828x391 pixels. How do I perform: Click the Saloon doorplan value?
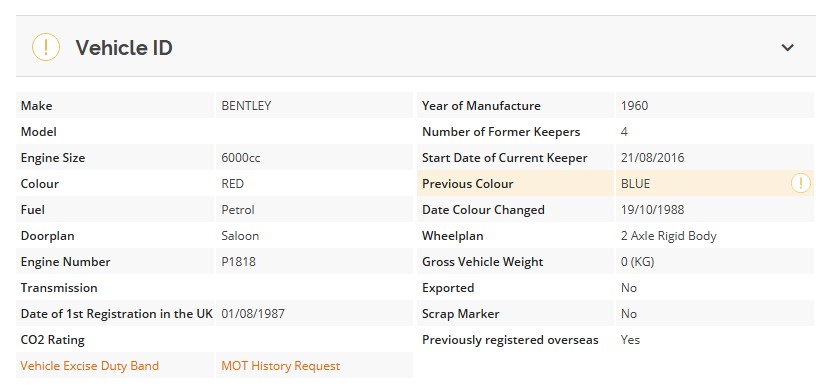pos(240,236)
